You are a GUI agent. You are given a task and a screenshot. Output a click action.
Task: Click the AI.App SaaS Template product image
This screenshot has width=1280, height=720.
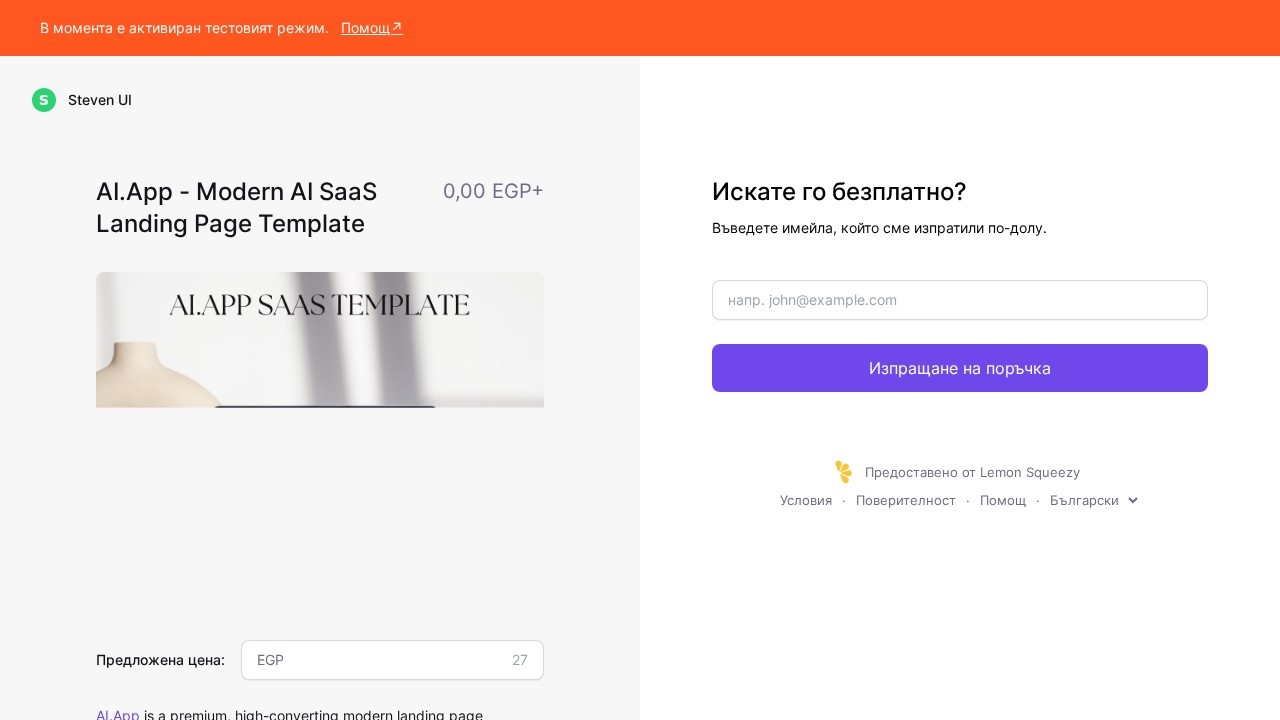[x=320, y=340]
